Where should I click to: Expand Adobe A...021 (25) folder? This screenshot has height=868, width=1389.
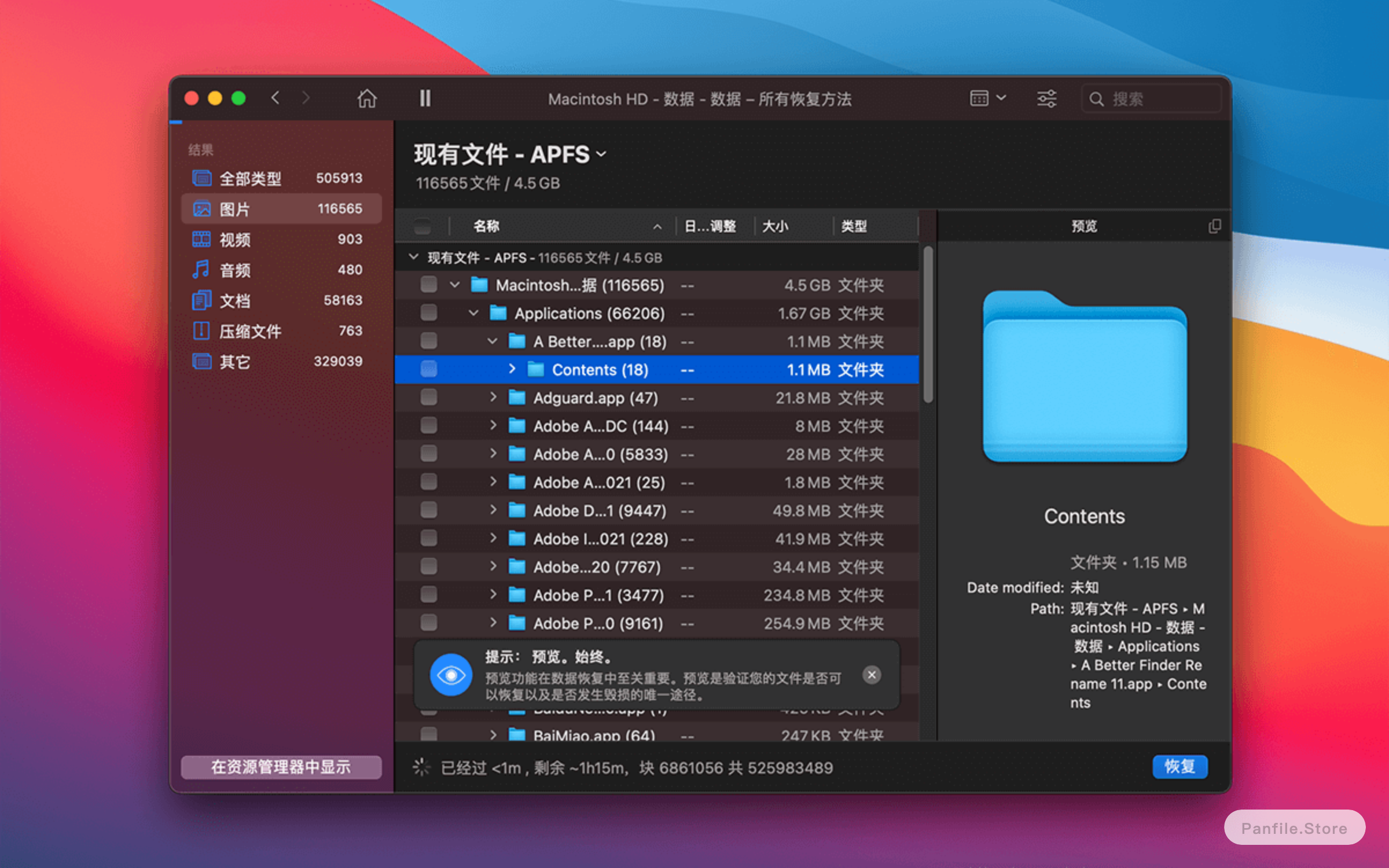pos(493,481)
